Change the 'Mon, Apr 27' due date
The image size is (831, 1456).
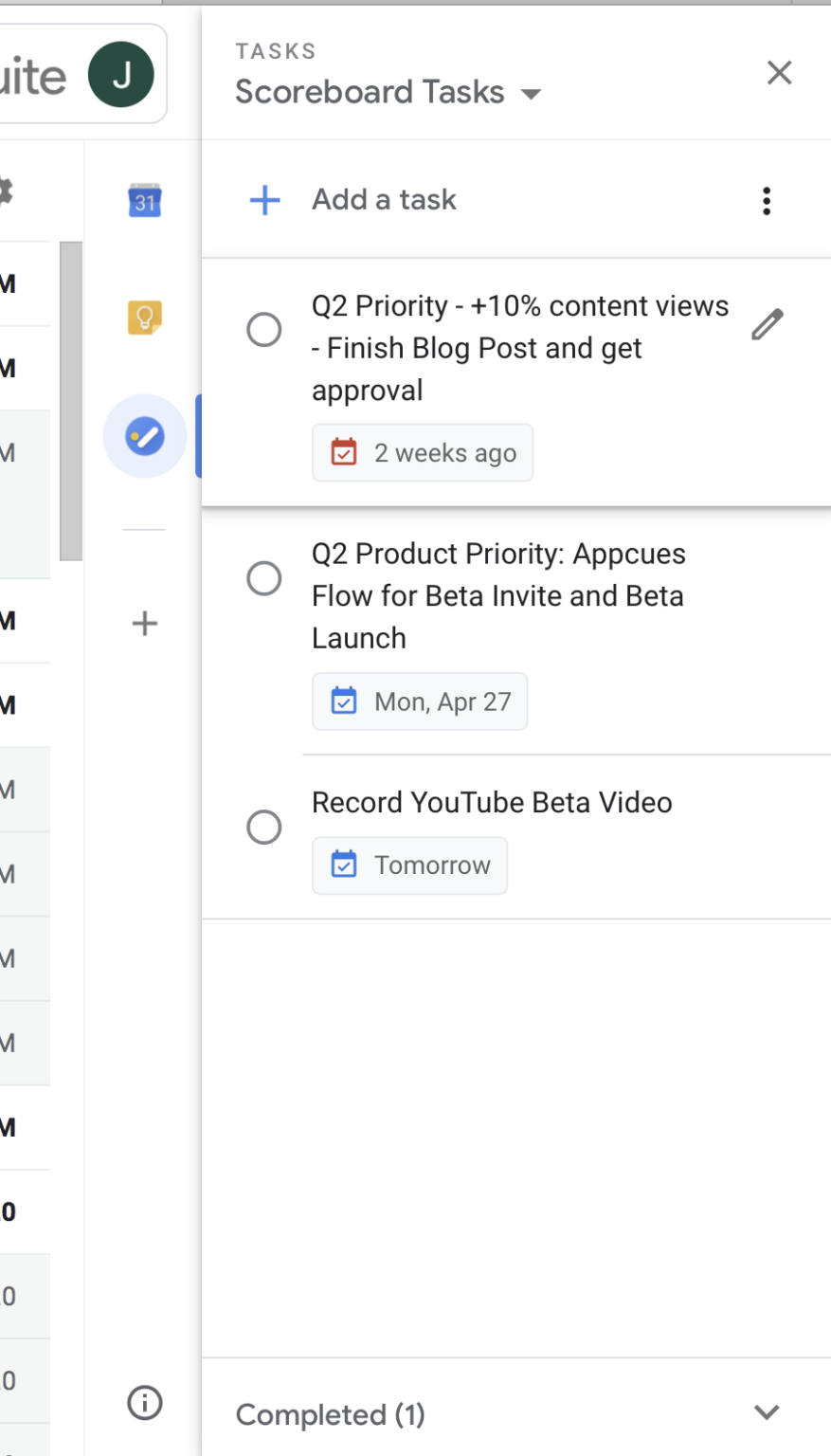pyautogui.click(x=420, y=702)
